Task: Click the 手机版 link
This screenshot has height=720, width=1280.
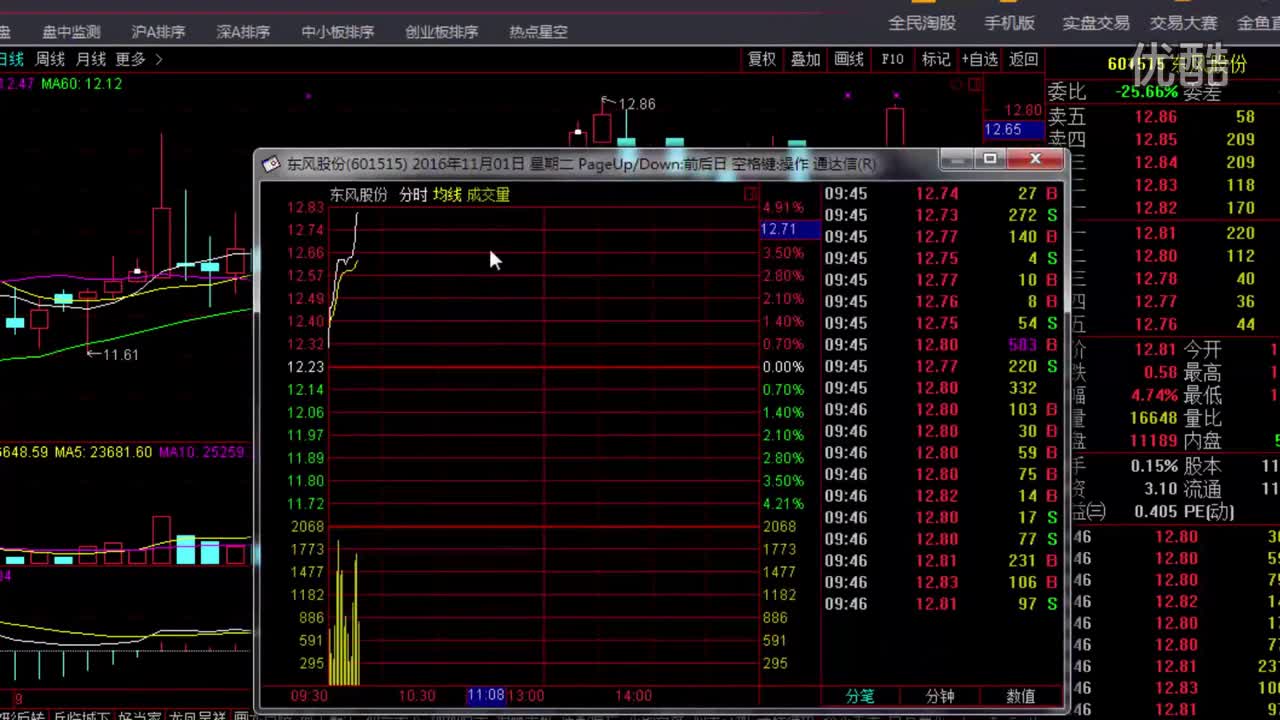Action: coord(1009,23)
